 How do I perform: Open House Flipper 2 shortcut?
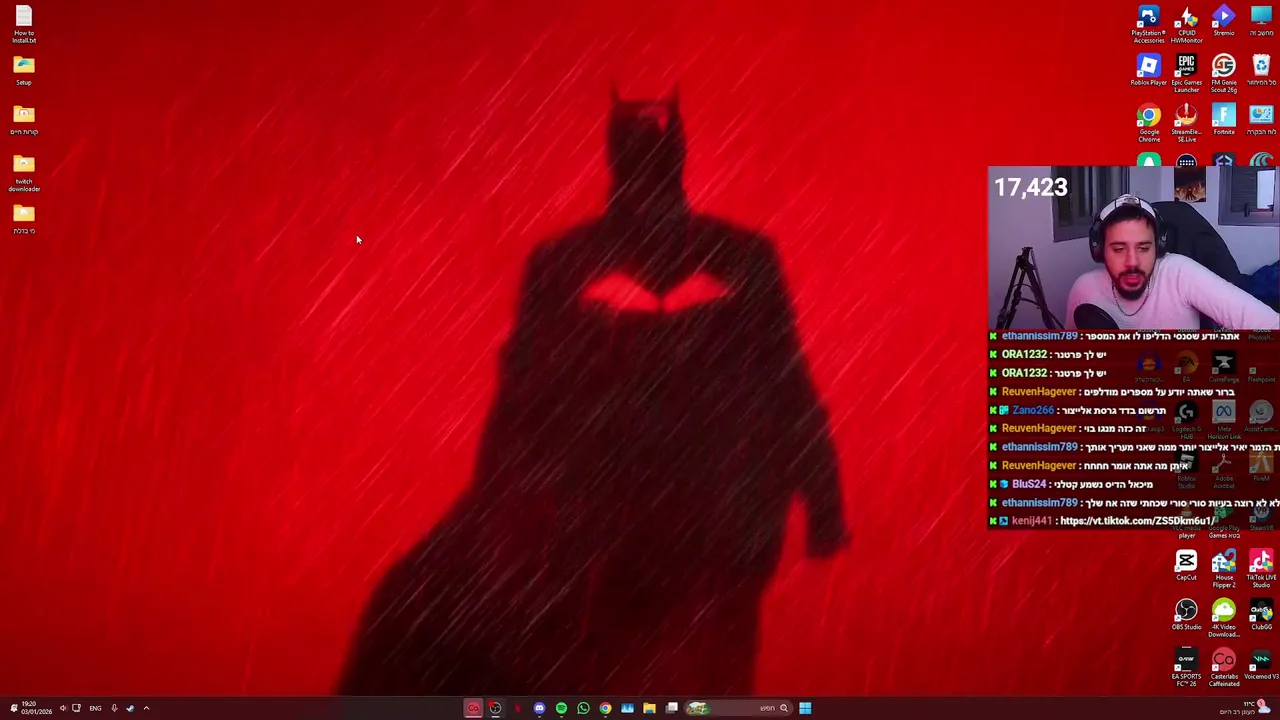click(1224, 569)
